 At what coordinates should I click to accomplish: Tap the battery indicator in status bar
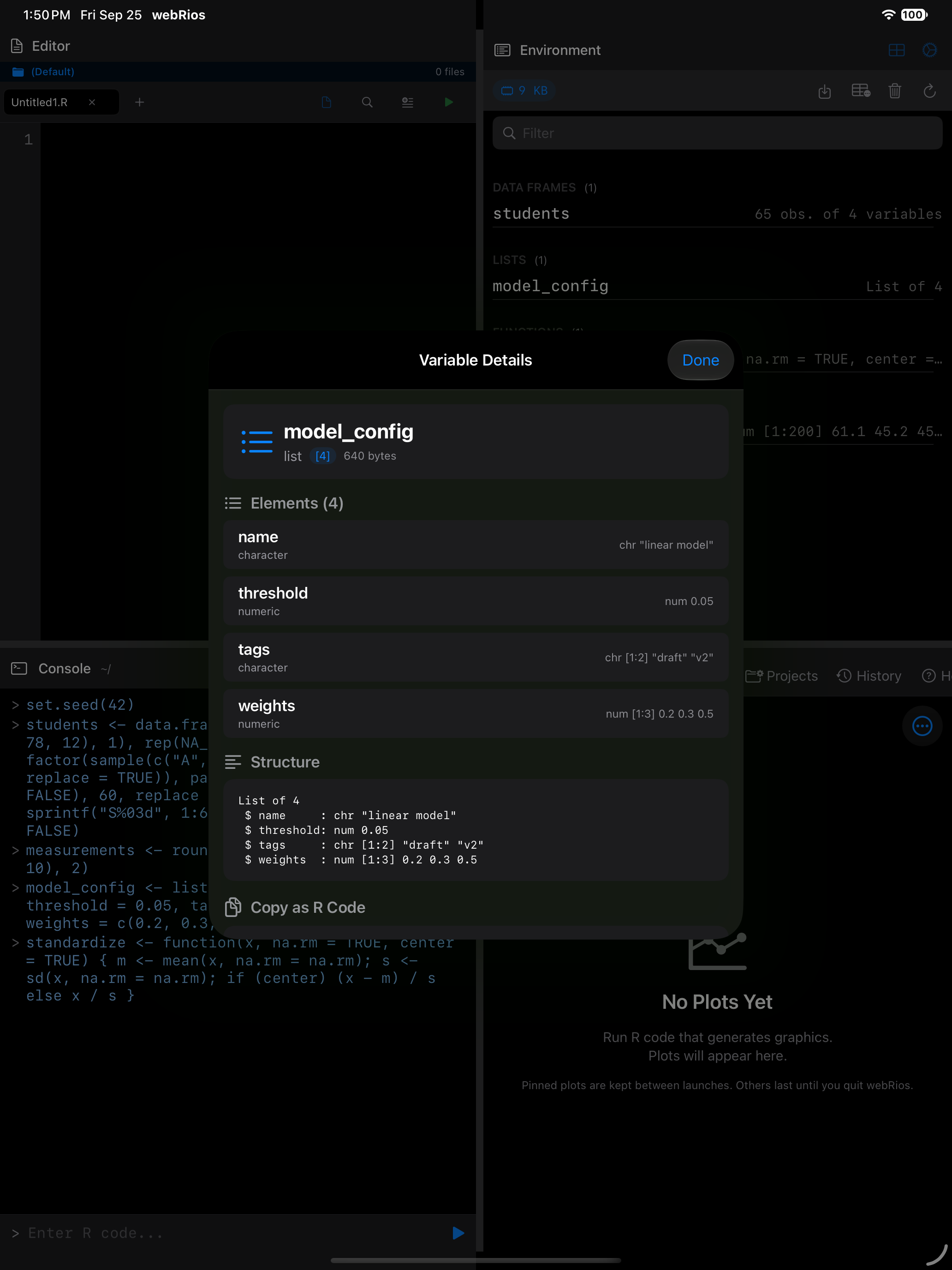coord(914,15)
